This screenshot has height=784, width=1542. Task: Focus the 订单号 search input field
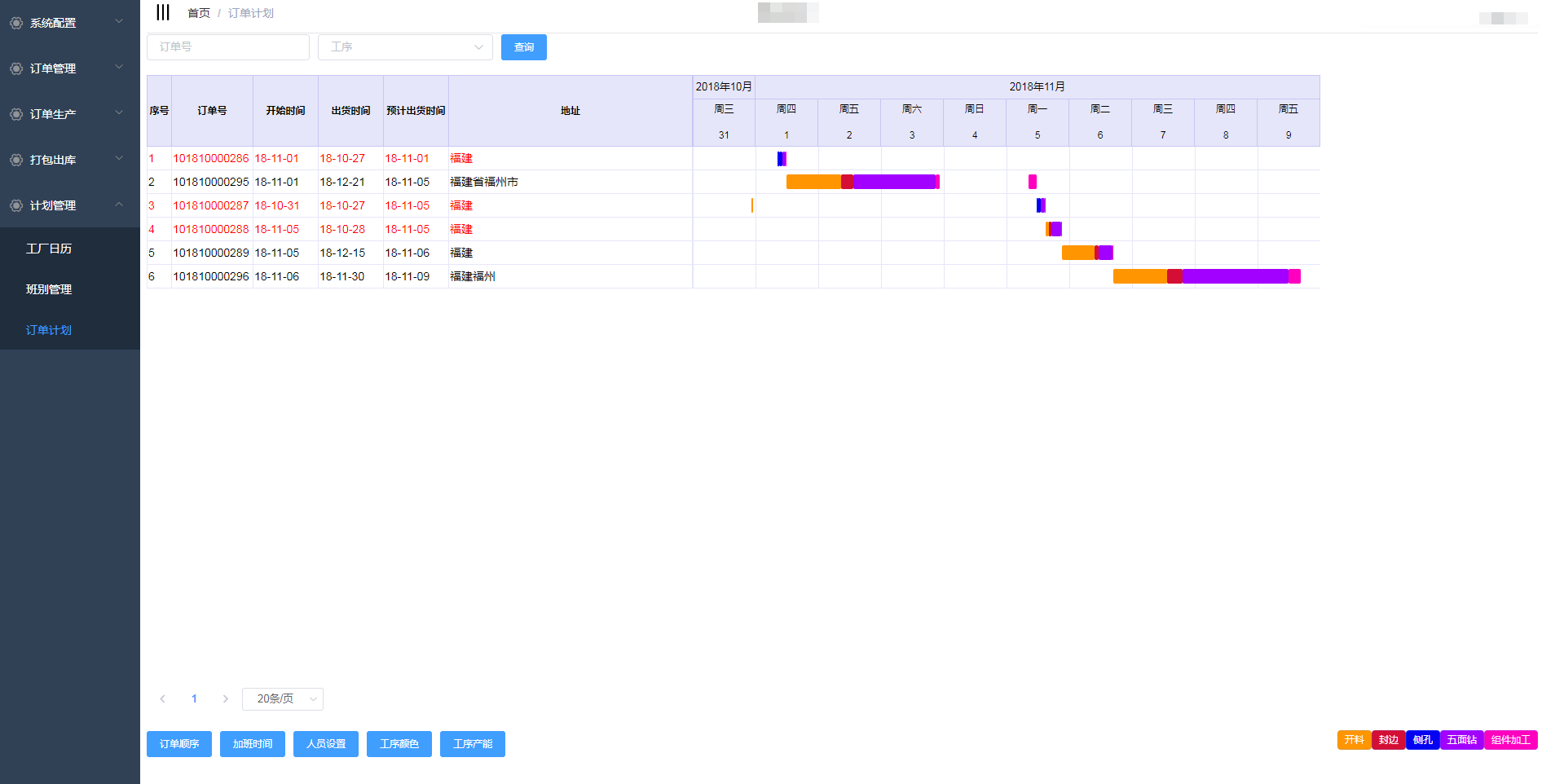[228, 47]
